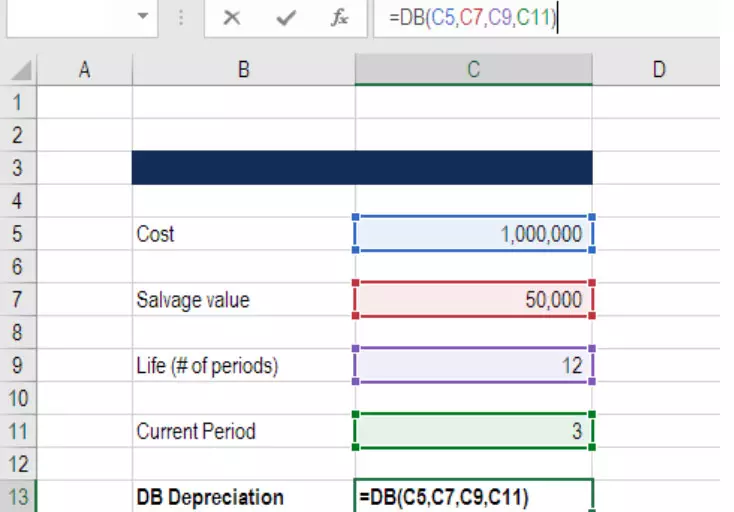Image resolution: width=734 pixels, height=512 pixels.
Task: Select column A header
Action: point(84,70)
